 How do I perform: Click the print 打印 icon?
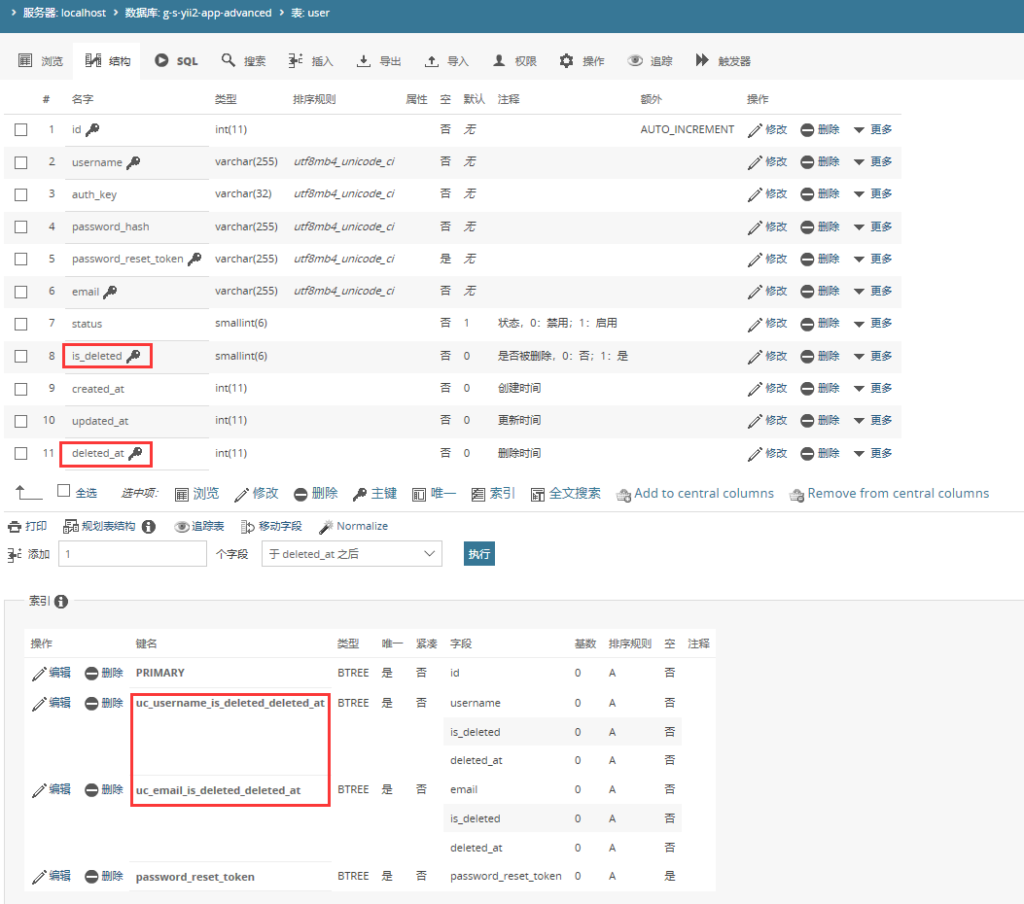click(14, 526)
